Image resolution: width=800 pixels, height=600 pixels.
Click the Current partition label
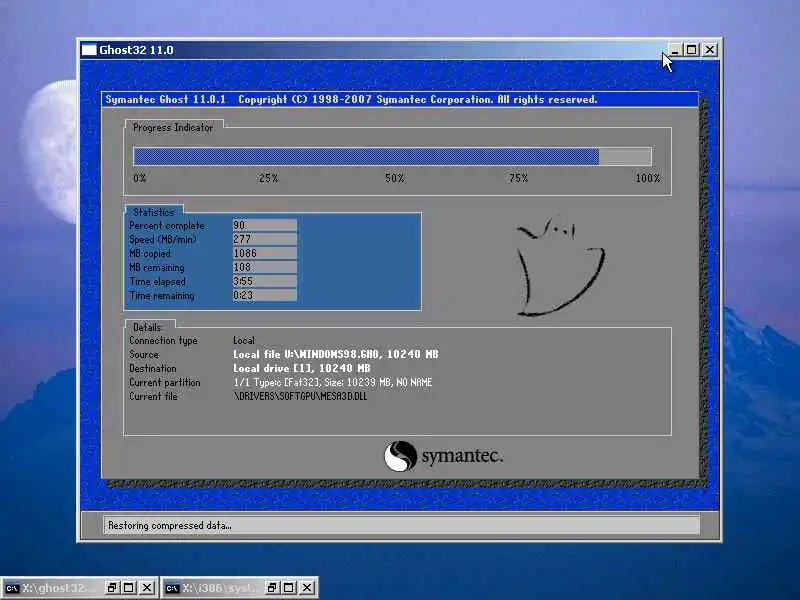tap(165, 382)
